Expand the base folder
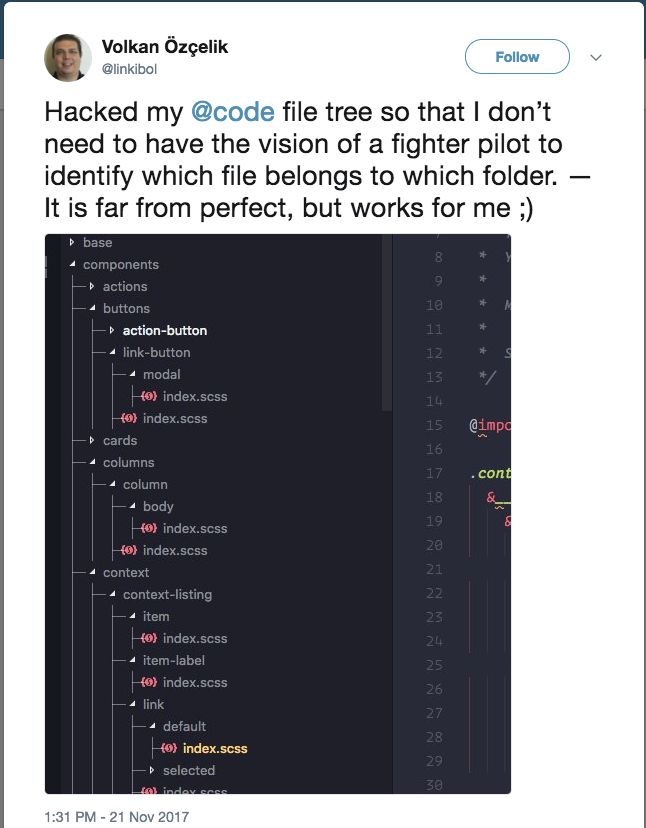 [x=70, y=242]
